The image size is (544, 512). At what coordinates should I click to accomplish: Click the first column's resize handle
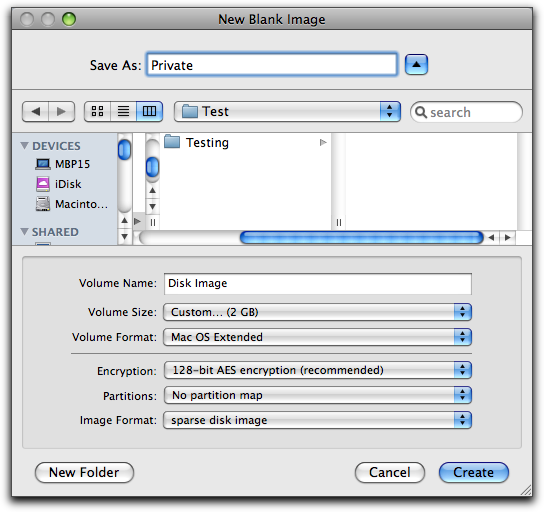153,222
